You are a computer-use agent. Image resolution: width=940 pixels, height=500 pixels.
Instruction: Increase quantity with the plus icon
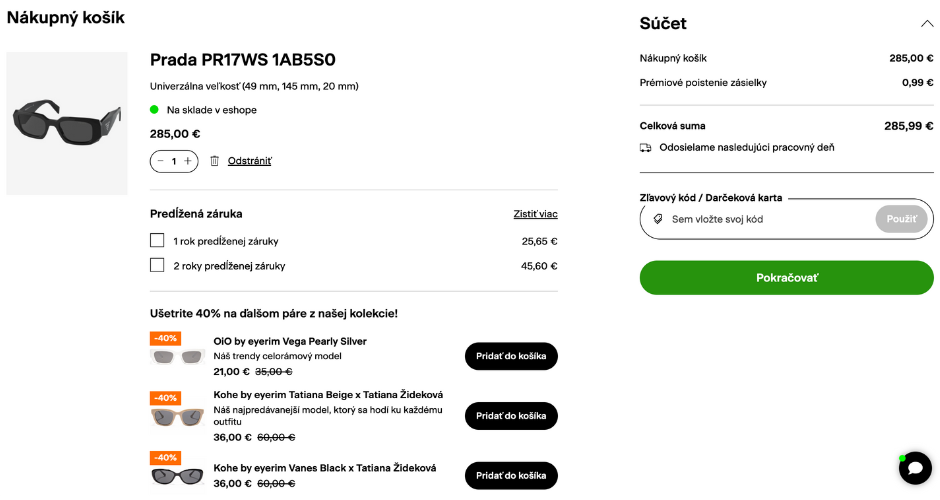(x=188, y=161)
